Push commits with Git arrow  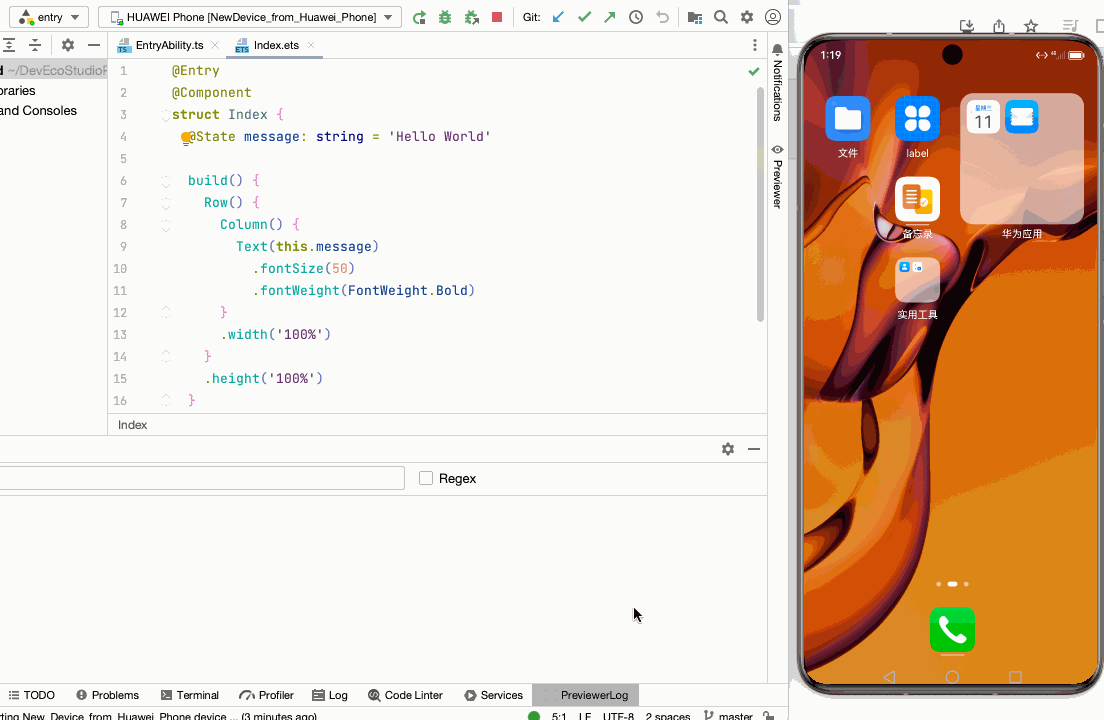click(610, 17)
